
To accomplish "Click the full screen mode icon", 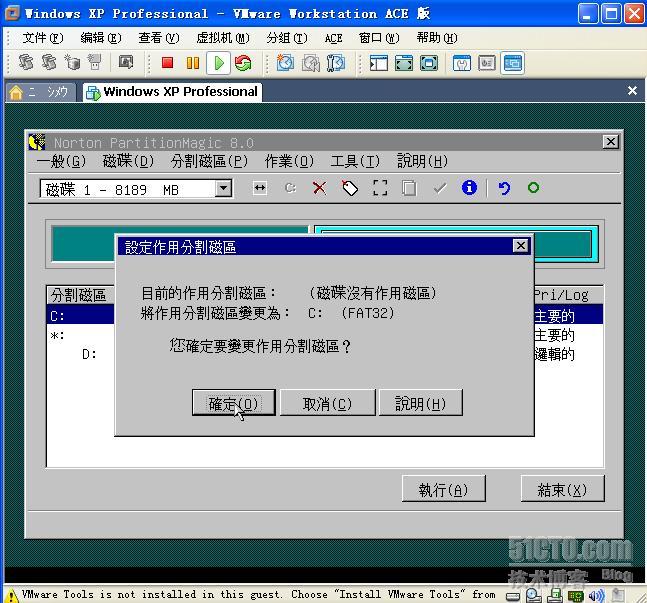I will (x=429, y=63).
